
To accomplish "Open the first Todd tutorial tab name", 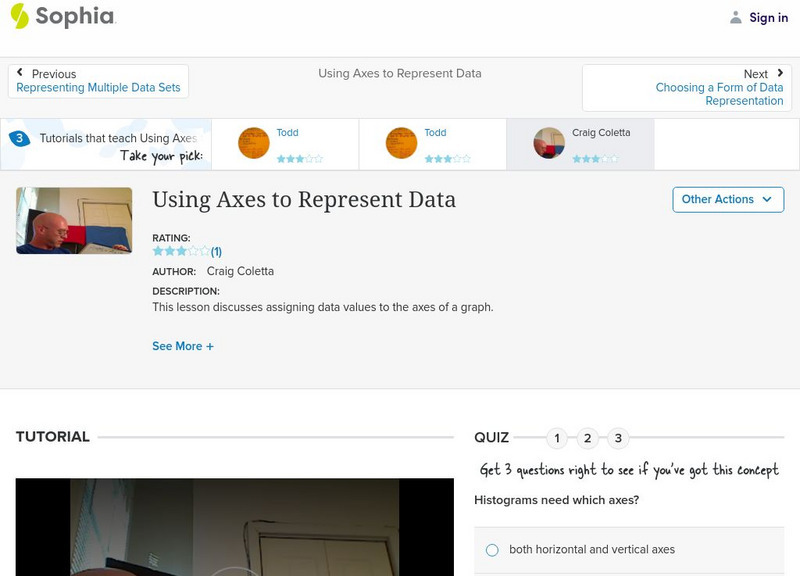I will 287,133.
